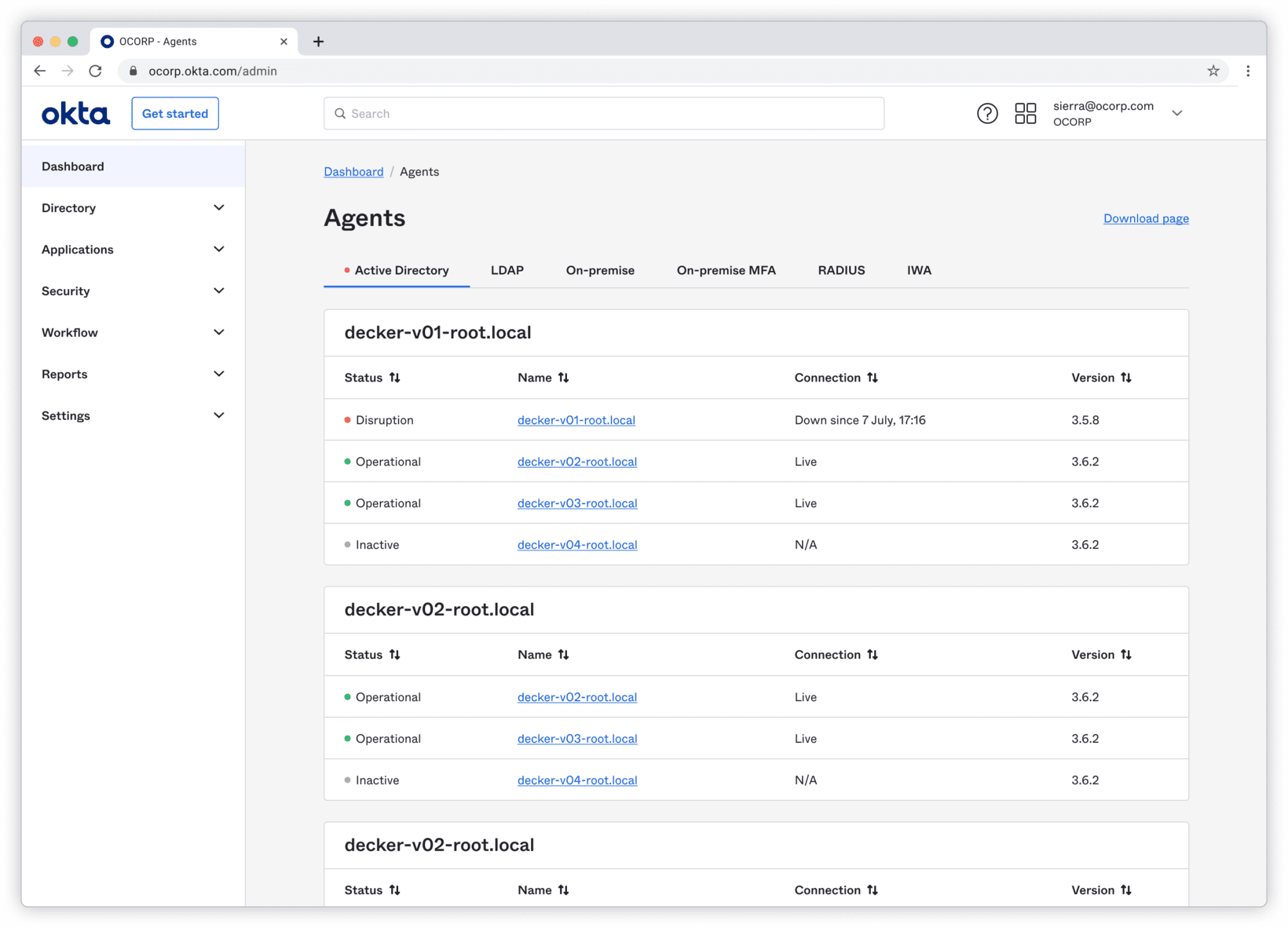Bookmark page with star icon

1213,71
